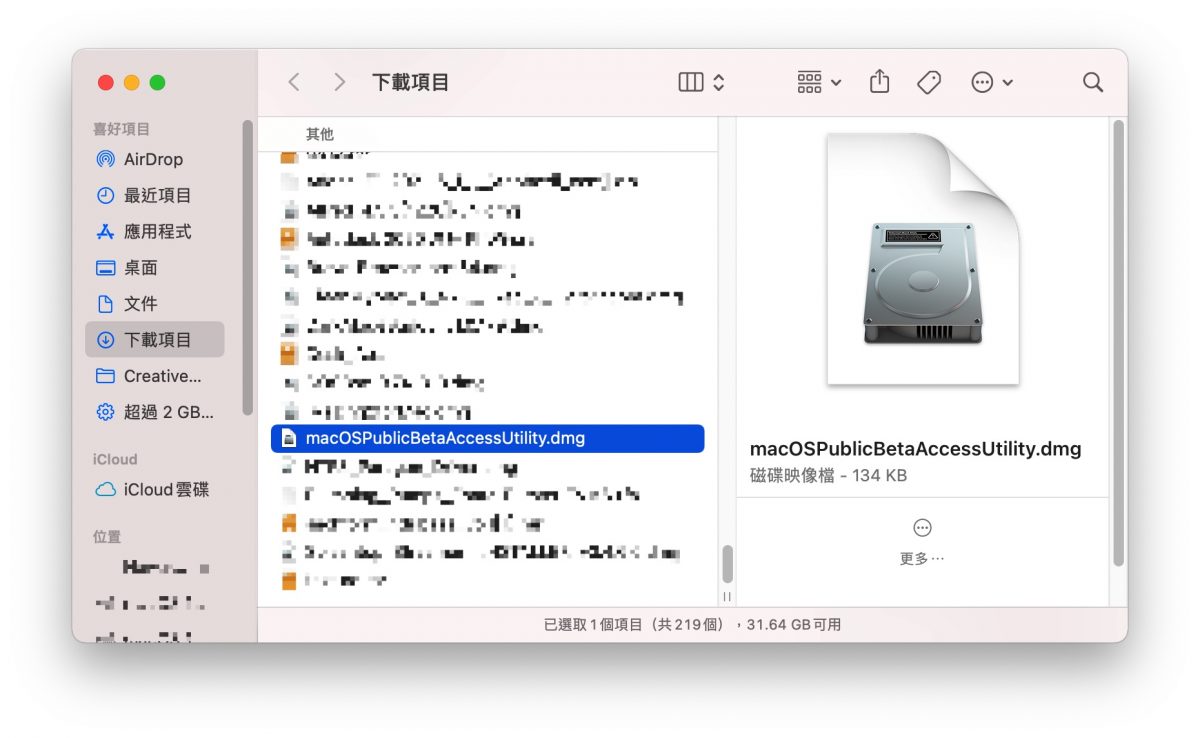Click the 位置 sidebar section header

tap(107, 537)
